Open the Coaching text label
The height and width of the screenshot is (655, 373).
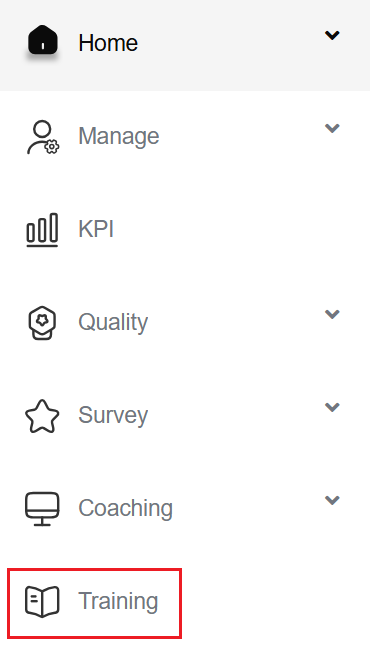coord(125,508)
